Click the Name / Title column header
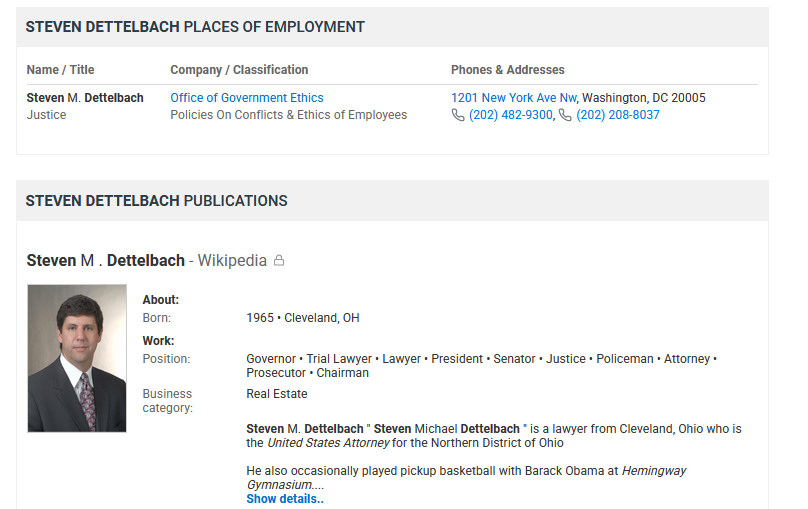The width and height of the screenshot is (808, 509). (x=60, y=70)
